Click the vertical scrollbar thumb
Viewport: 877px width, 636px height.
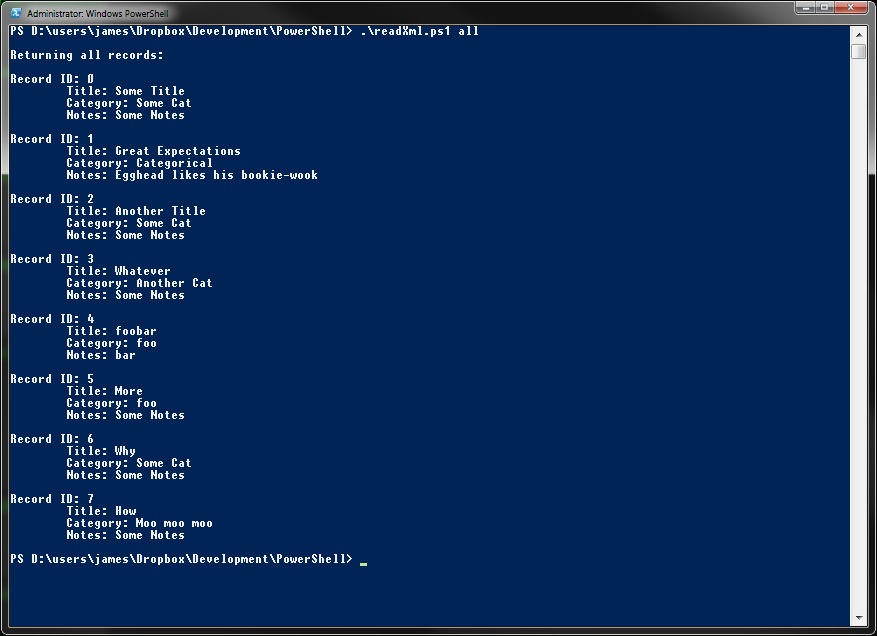(859, 51)
